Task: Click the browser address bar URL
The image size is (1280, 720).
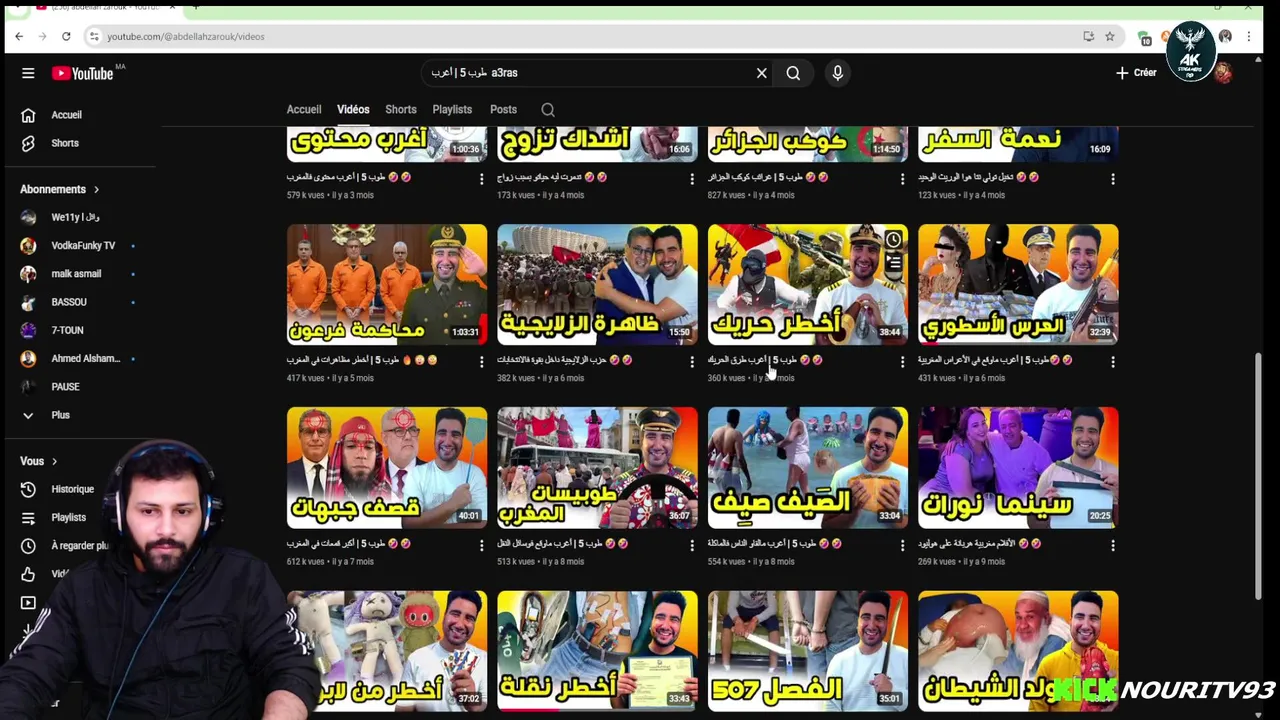Action: (x=186, y=36)
